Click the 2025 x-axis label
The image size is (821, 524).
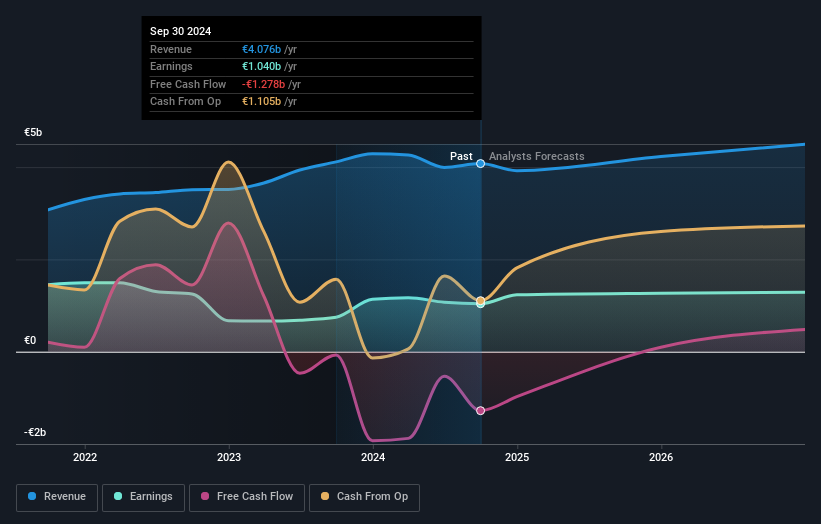517,457
